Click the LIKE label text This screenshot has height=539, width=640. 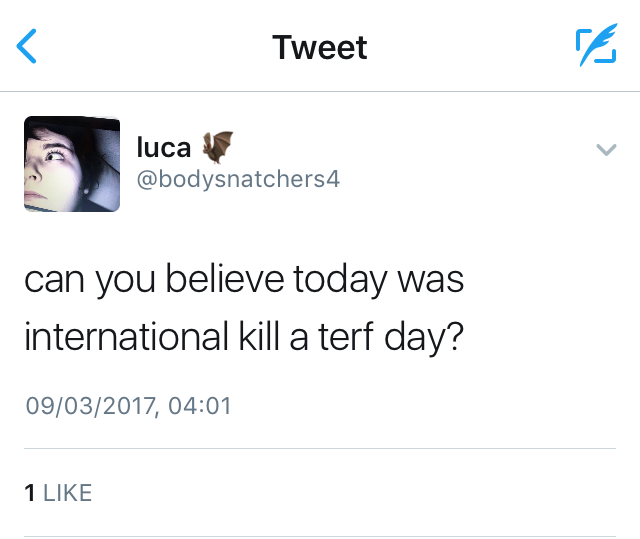click(68, 492)
